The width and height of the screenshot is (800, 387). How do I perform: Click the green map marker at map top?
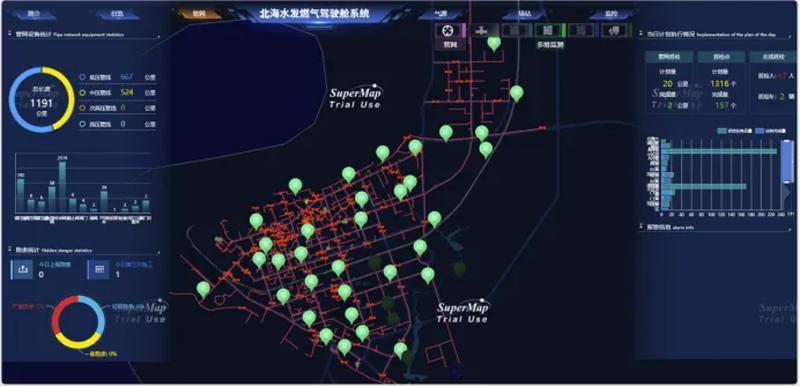click(493, 43)
